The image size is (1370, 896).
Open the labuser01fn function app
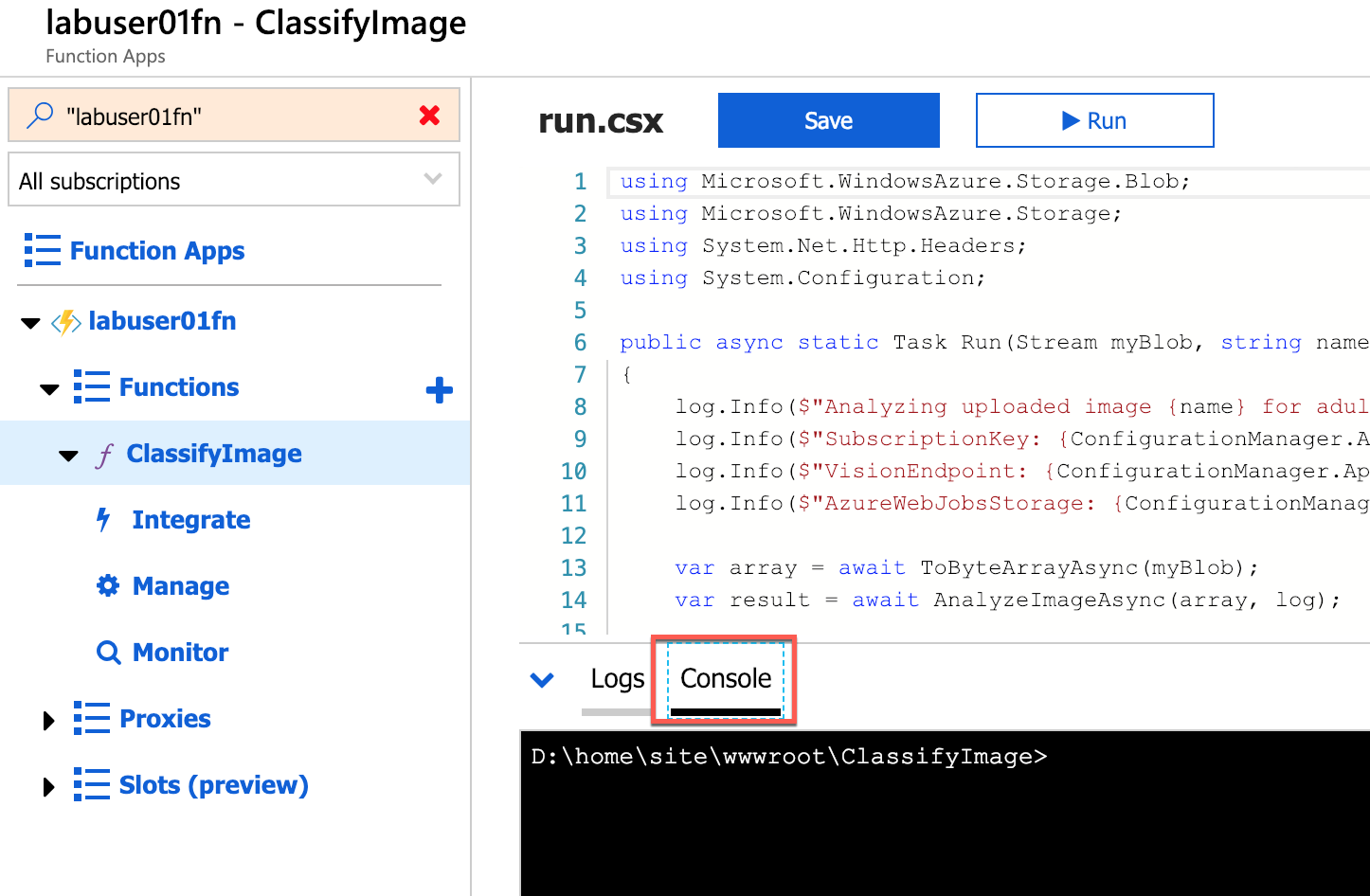[162, 321]
